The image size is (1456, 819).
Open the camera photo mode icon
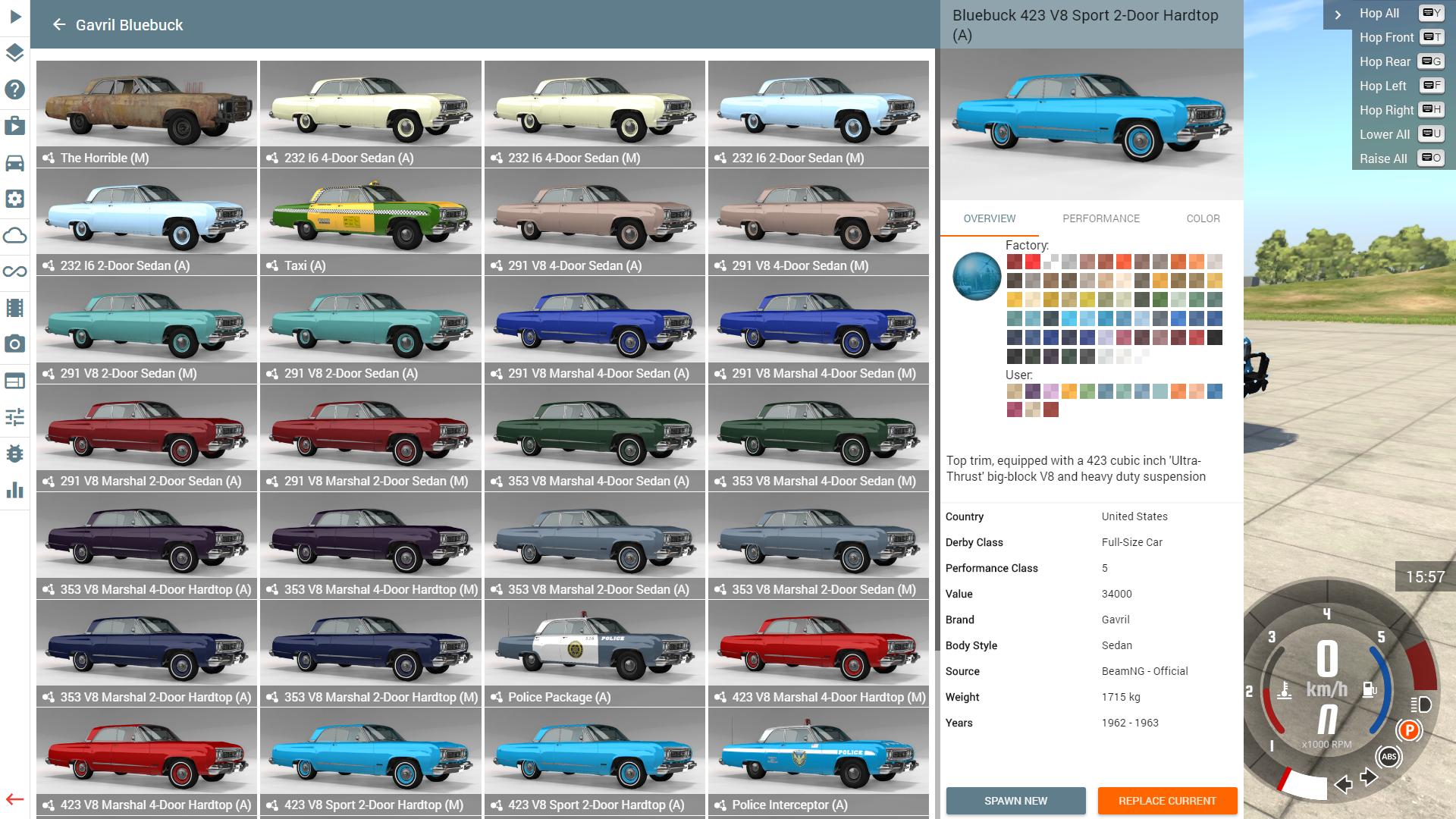click(15, 344)
